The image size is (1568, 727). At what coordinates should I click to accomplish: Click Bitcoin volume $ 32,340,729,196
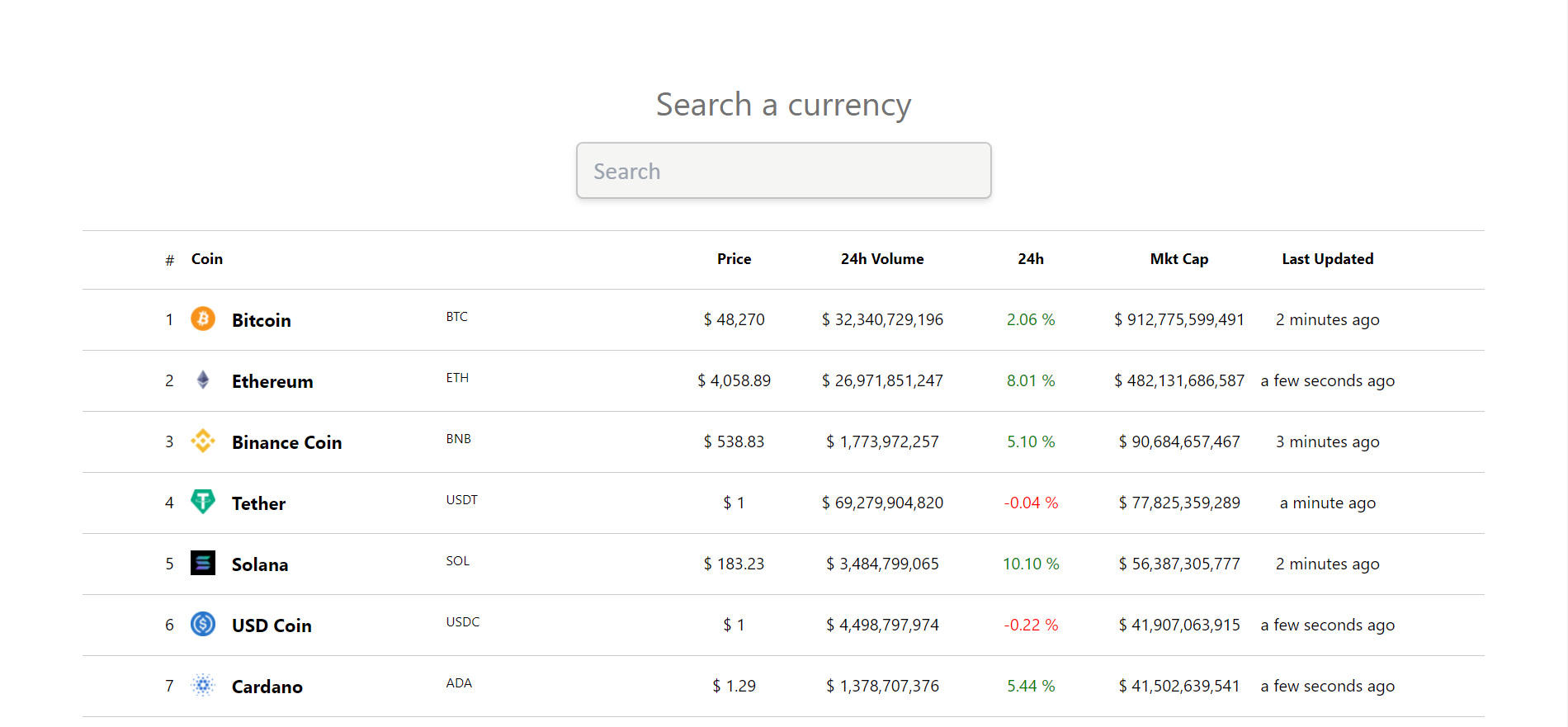click(882, 319)
